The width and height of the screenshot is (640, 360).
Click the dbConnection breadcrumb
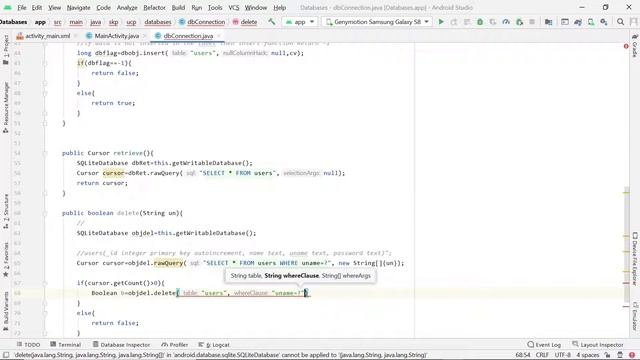[x=202, y=22]
